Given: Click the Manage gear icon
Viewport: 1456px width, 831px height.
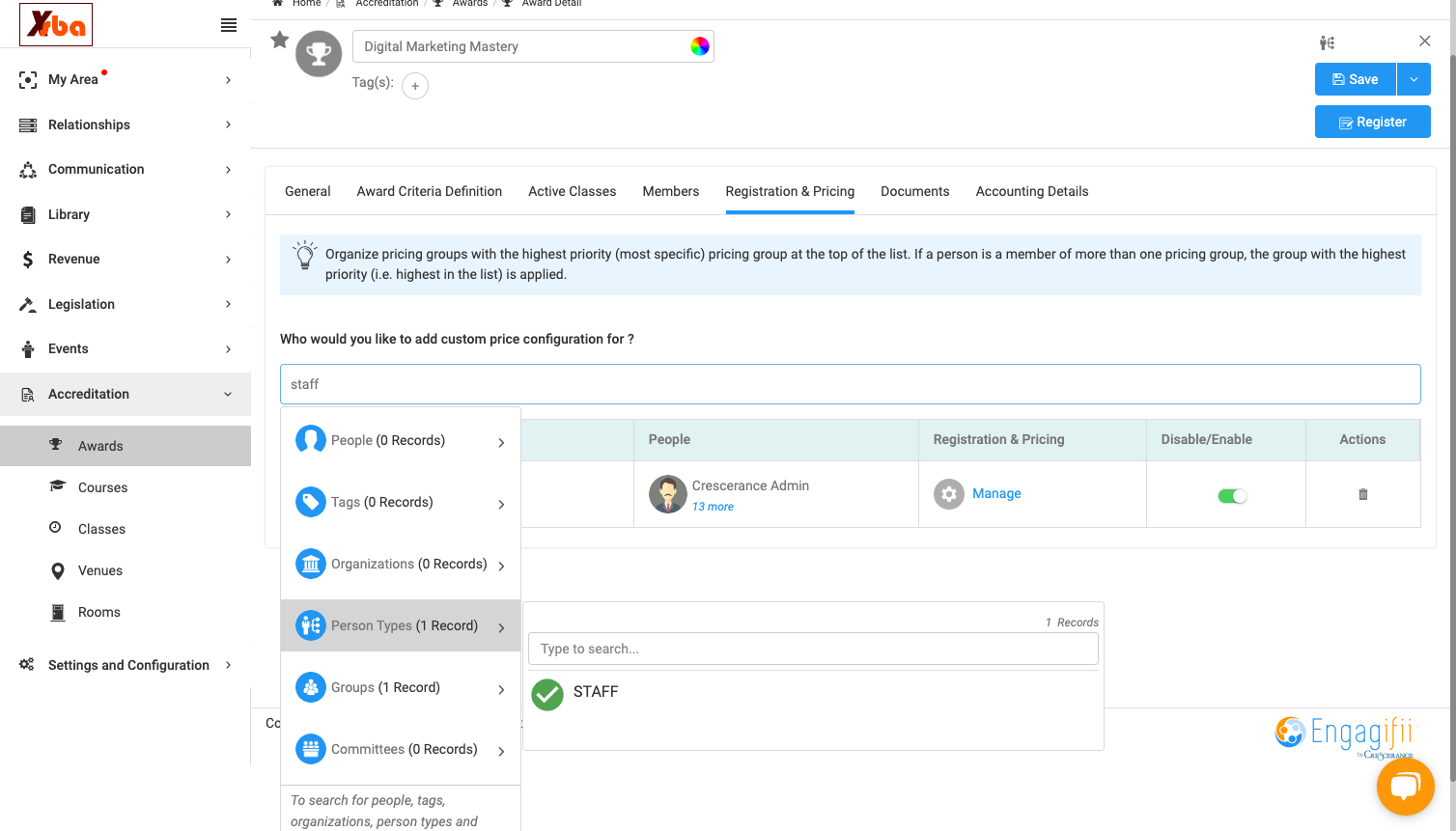Looking at the screenshot, I should (949, 494).
